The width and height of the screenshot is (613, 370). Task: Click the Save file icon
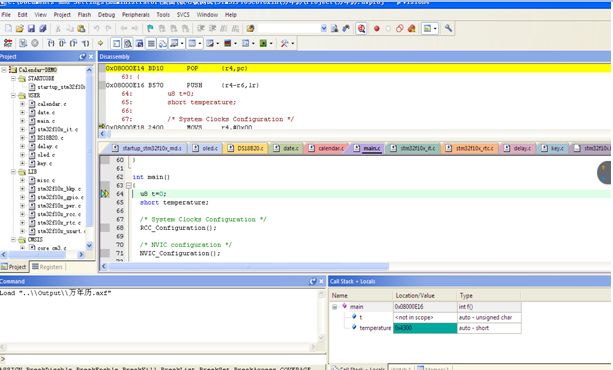(x=31, y=29)
